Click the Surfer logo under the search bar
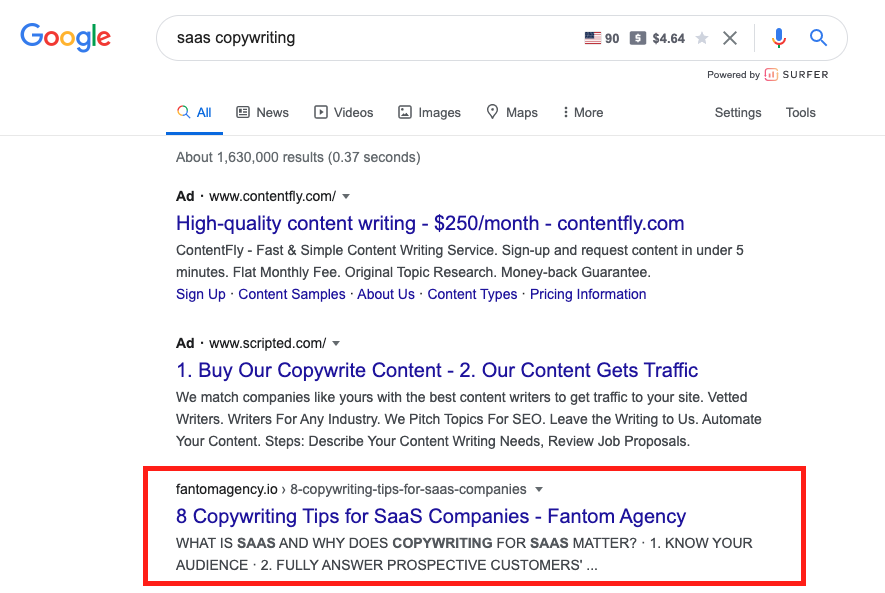The height and width of the screenshot is (593, 885). coord(796,74)
